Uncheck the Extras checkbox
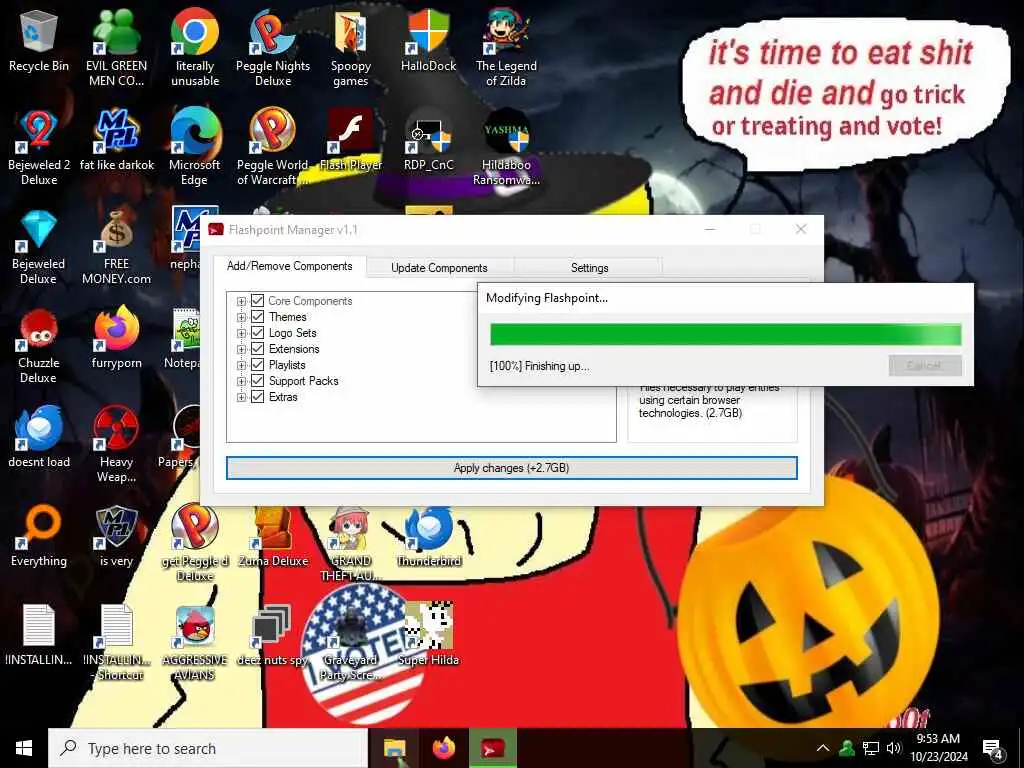Image resolution: width=1024 pixels, height=768 pixels. 257,396
